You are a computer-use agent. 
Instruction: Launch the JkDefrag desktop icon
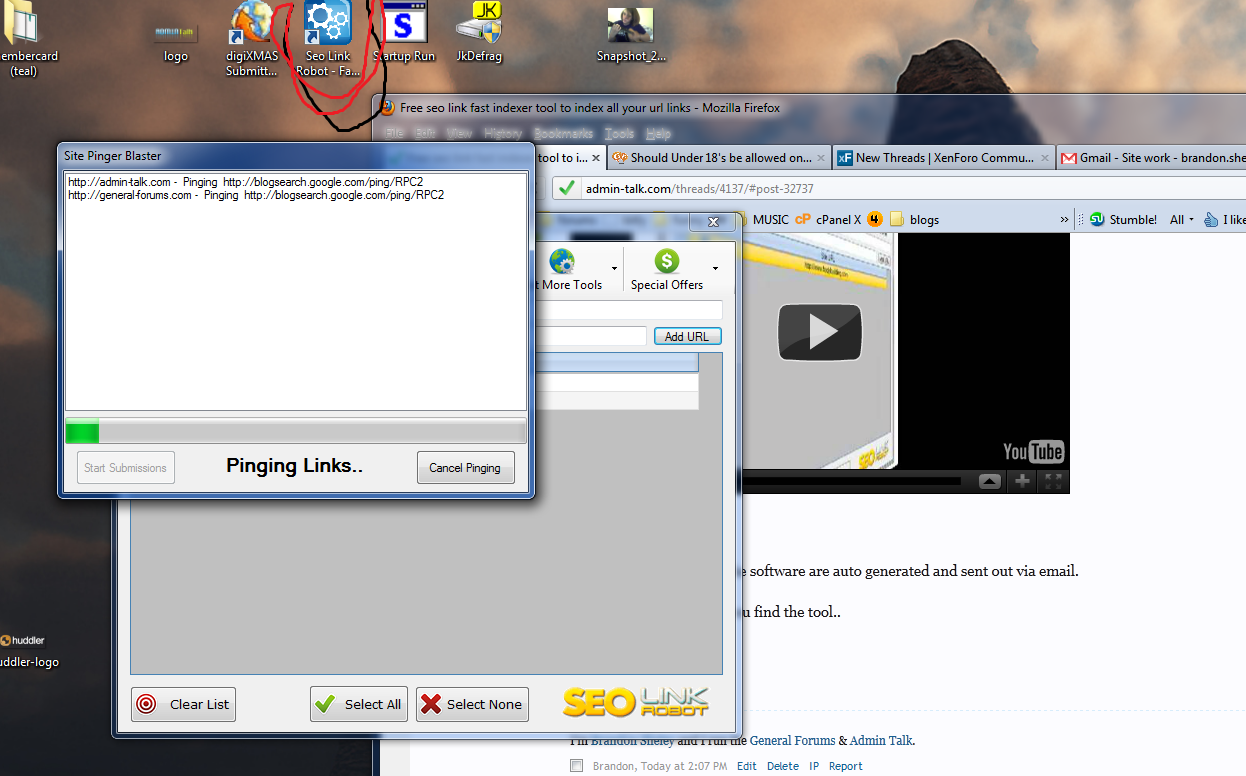coord(479,32)
